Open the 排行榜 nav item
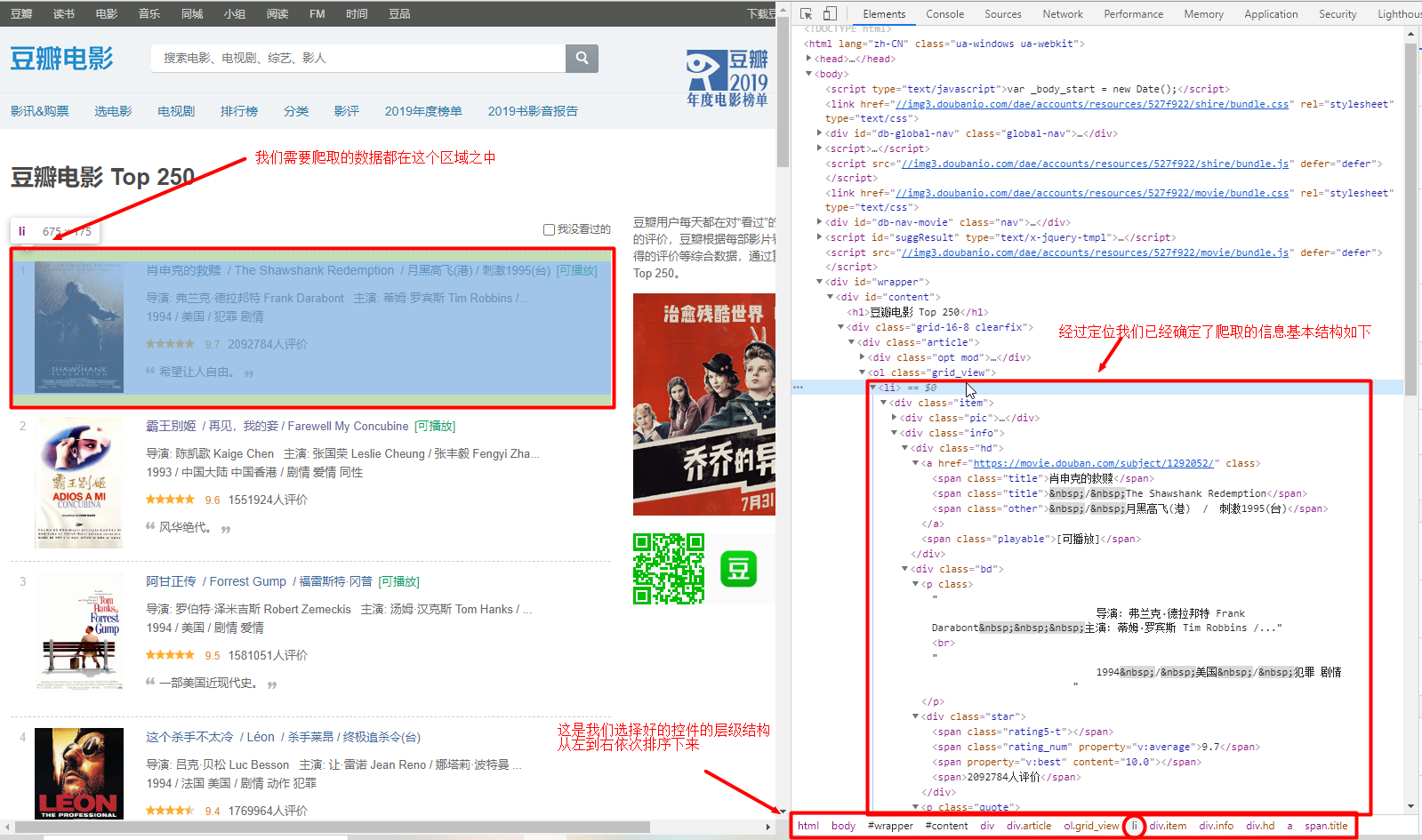This screenshot has height=840, width=1422. [x=239, y=111]
